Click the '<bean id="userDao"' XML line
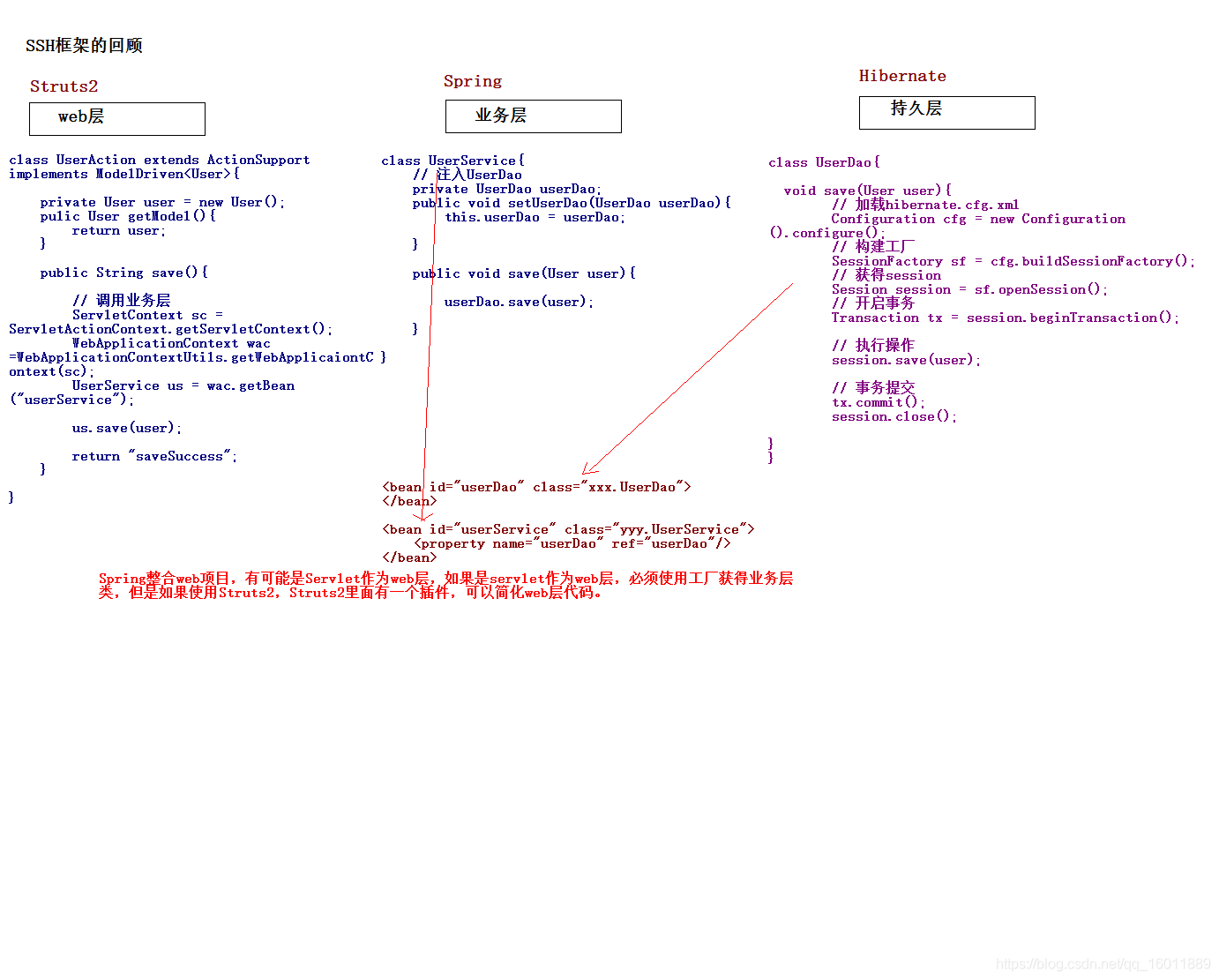 pos(537,487)
